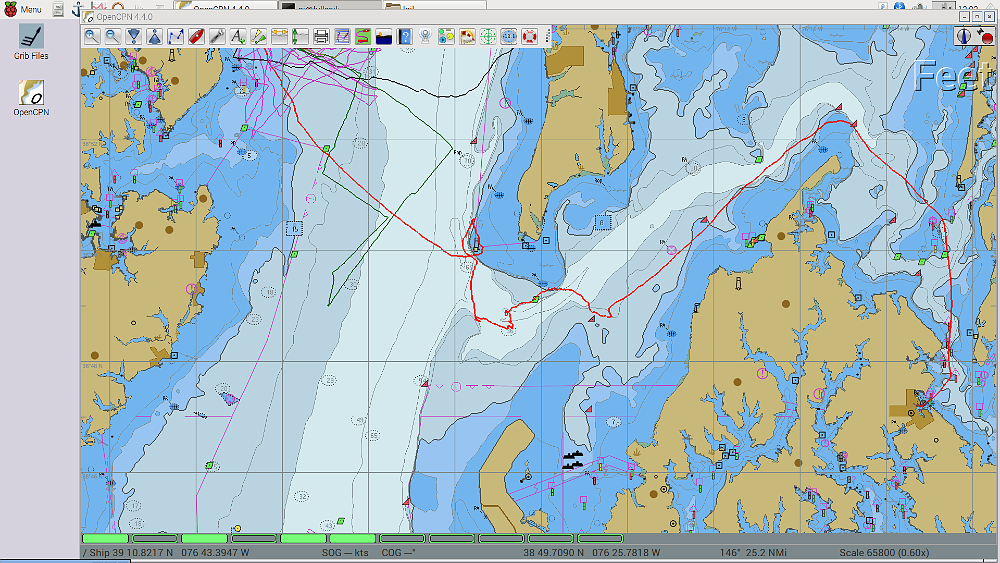
Task: Select the leftmost green chart bar segment
Action: pos(105,539)
